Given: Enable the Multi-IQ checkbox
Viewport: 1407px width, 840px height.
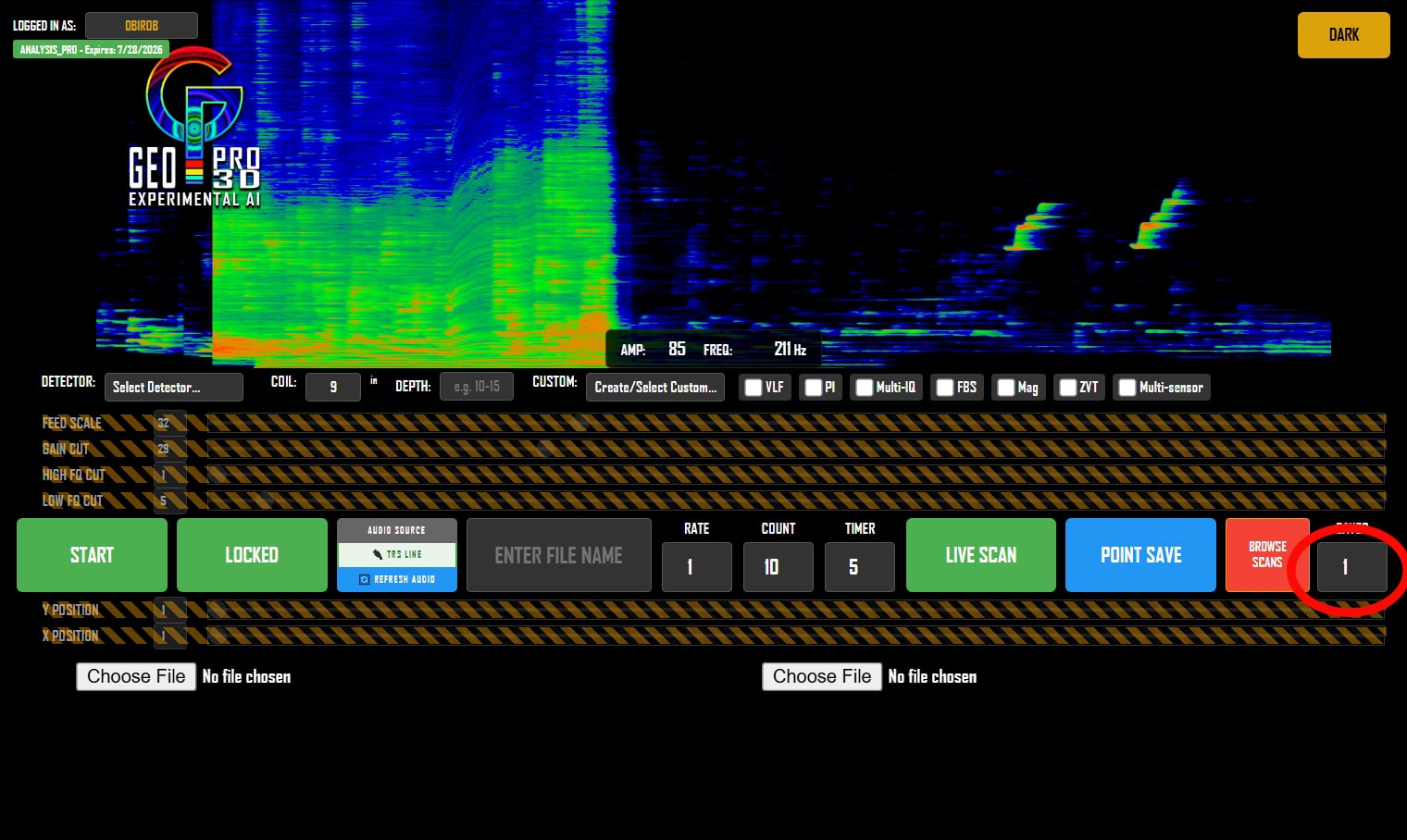Looking at the screenshot, I should 864,388.
